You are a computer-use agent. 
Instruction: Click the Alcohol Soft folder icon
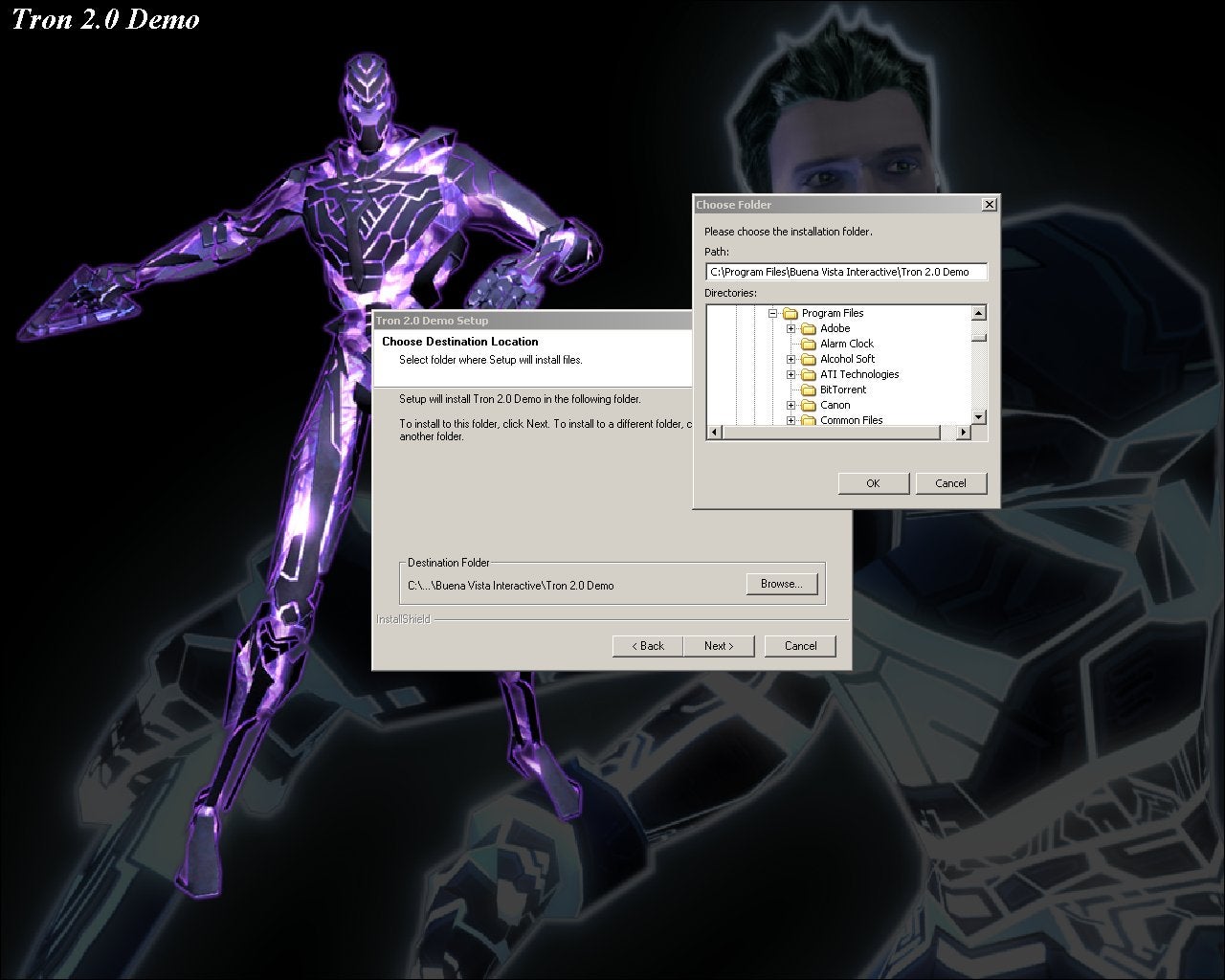tap(808, 359)
